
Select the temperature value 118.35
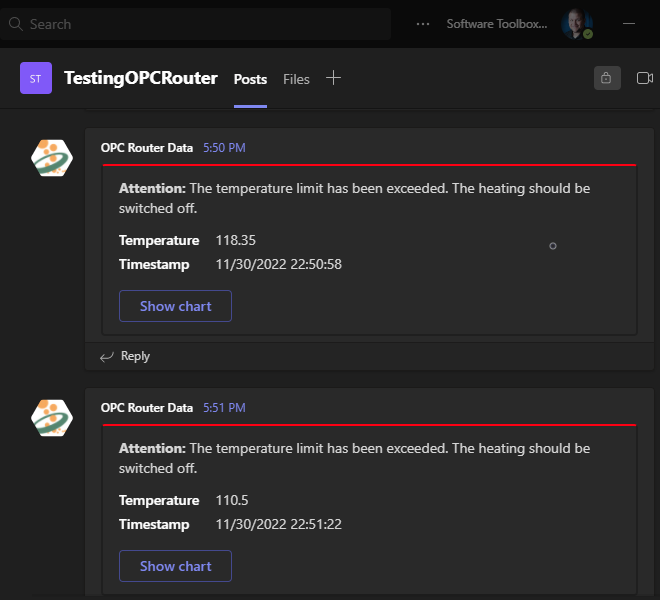point(235,240)
